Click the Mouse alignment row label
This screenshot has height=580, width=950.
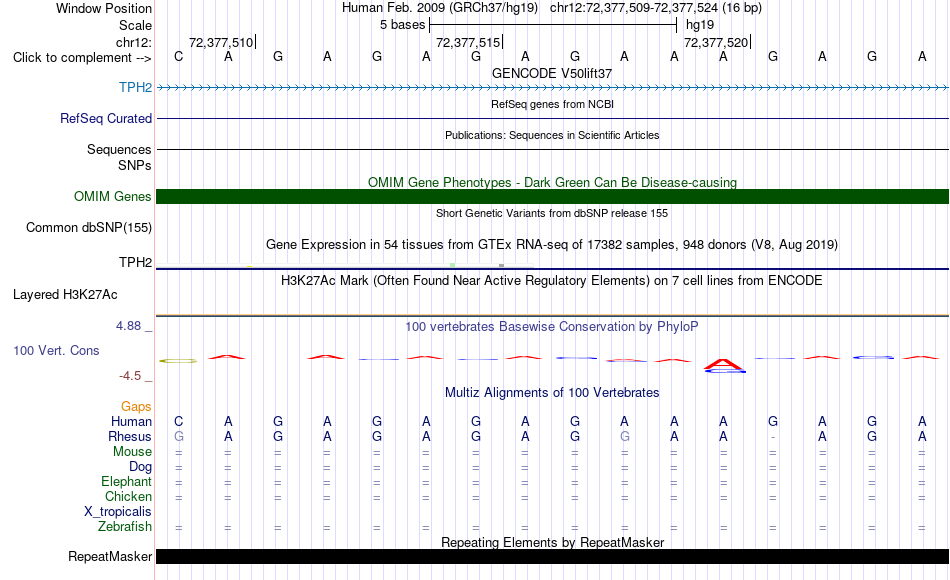(132, 452)
